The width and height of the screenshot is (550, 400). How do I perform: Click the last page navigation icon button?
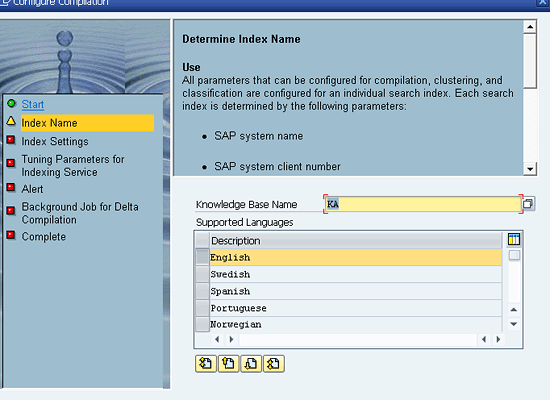[x=274, y=364]
